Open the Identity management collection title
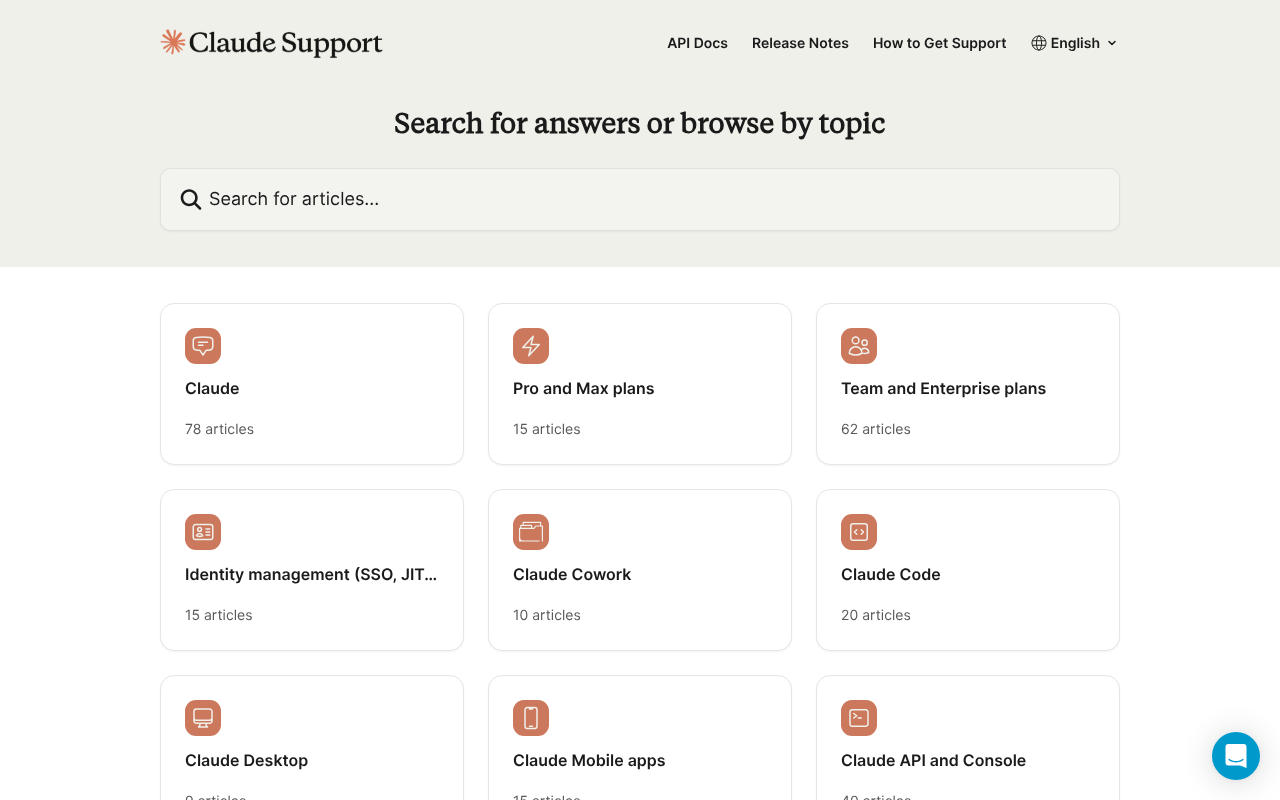Viewport: 1280px width, 800px height. (311, 574)
